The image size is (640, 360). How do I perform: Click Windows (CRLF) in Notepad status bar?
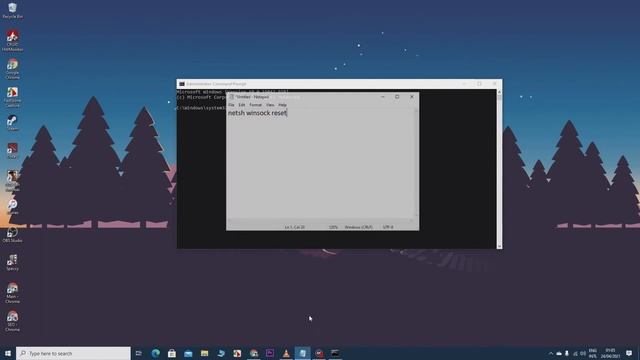358,227
